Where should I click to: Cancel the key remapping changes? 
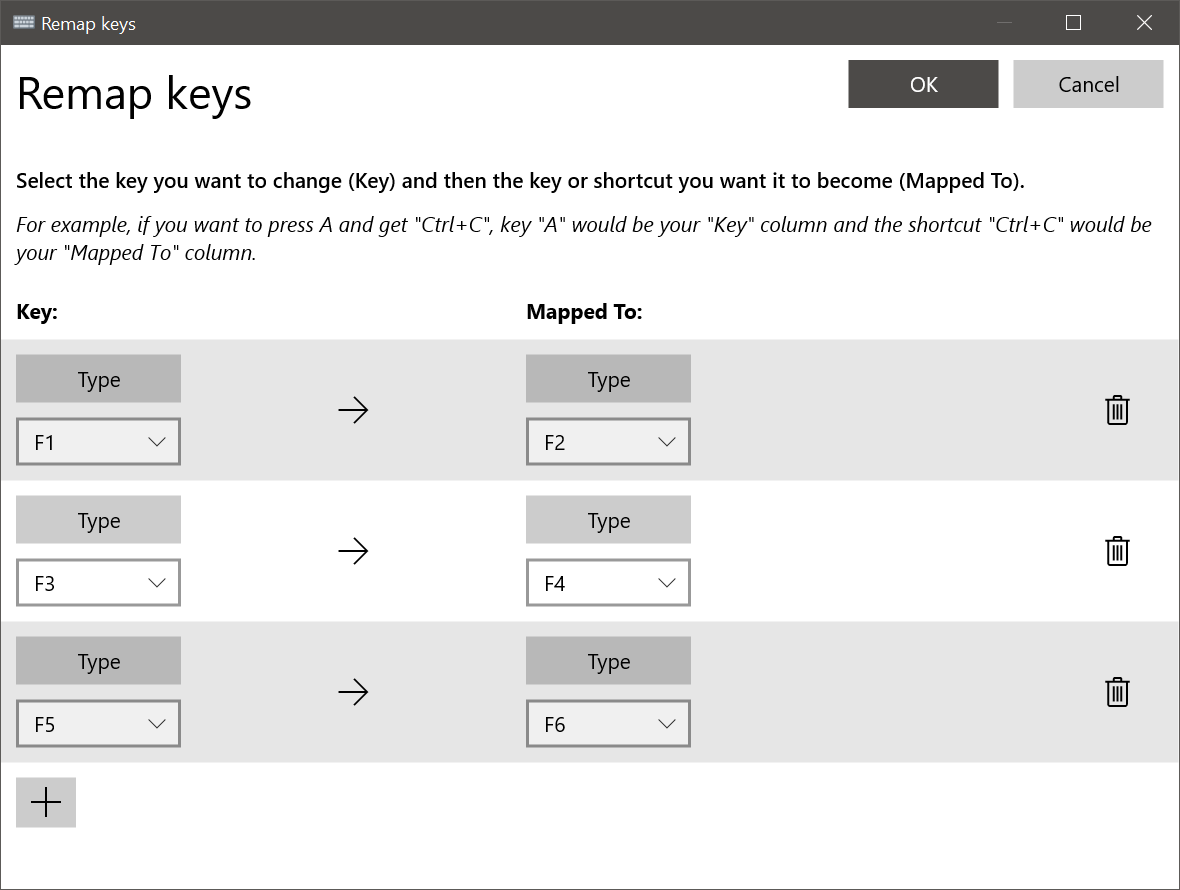[1088, 84]
